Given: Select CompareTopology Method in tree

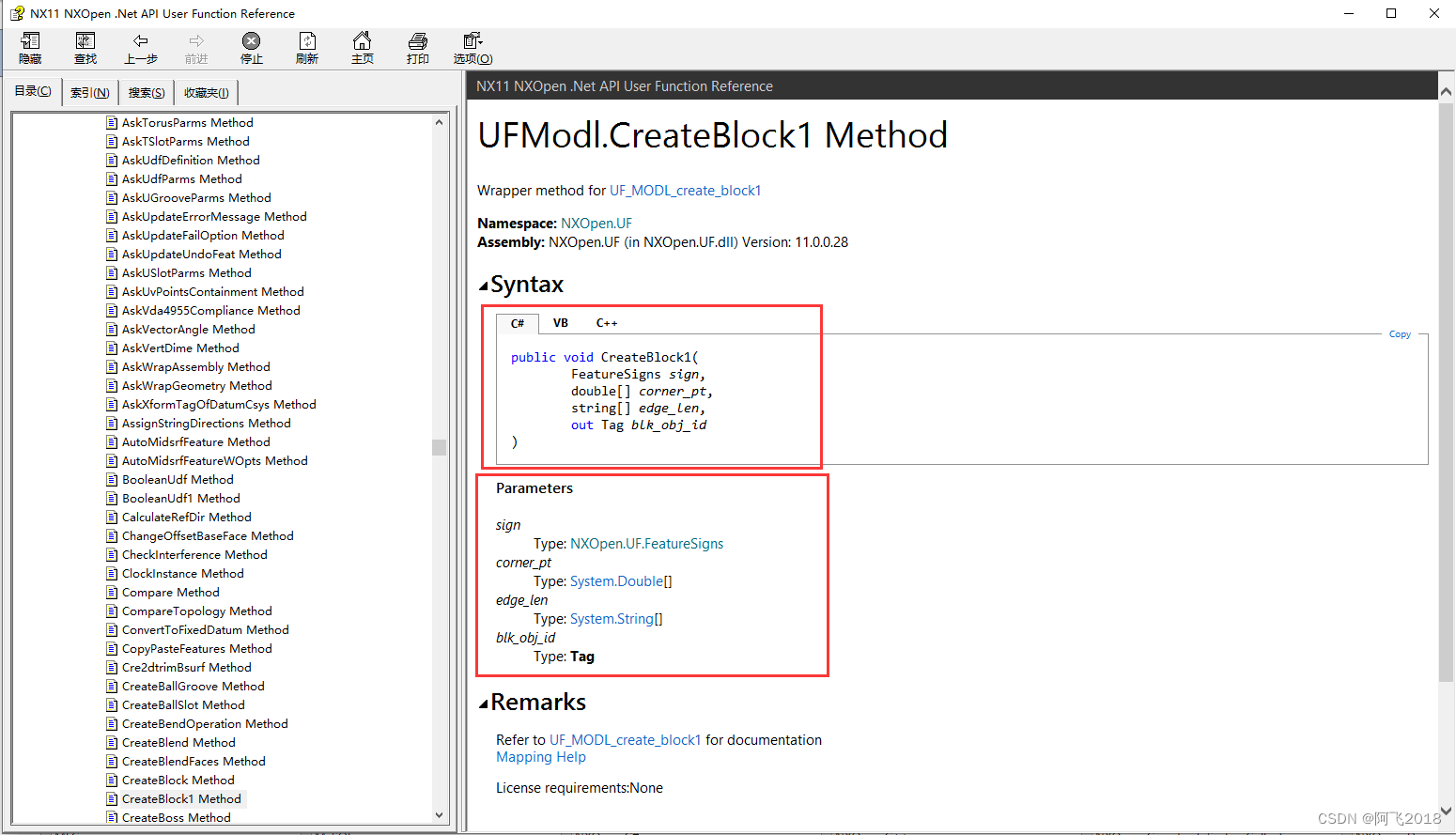Looking at the screenshot, I should coord(197,611).
